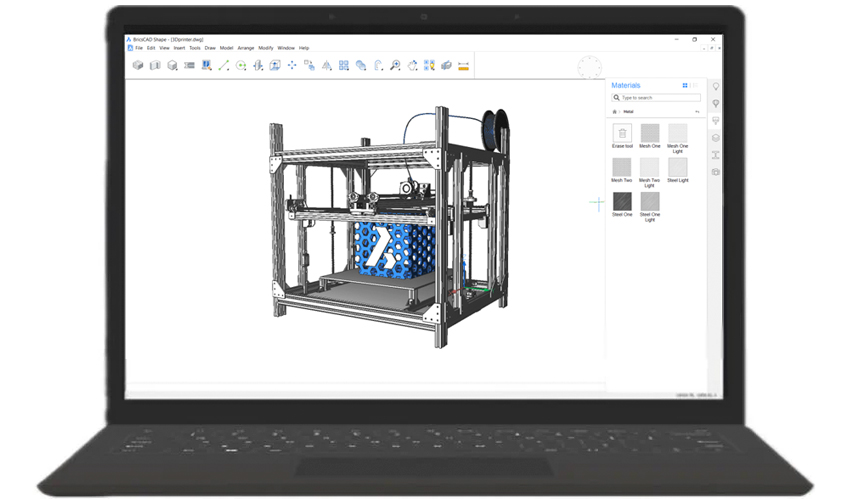Open the layers stack side panel icon

716,138
